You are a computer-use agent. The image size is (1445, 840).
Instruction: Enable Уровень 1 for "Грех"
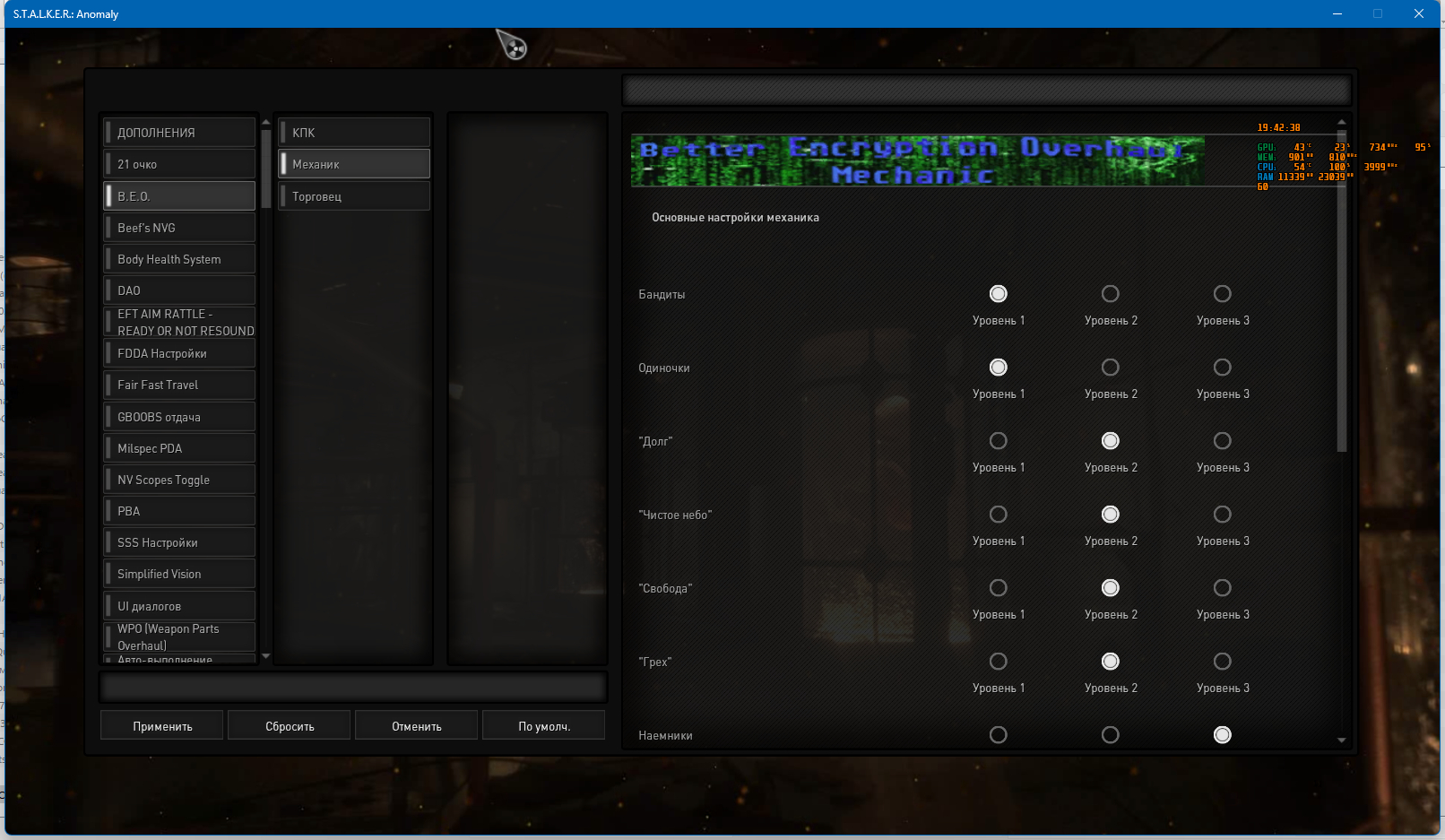(998, 662)
